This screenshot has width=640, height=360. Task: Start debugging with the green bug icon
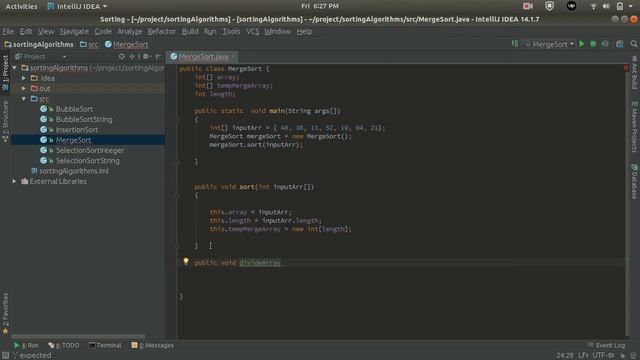(593, 44)
